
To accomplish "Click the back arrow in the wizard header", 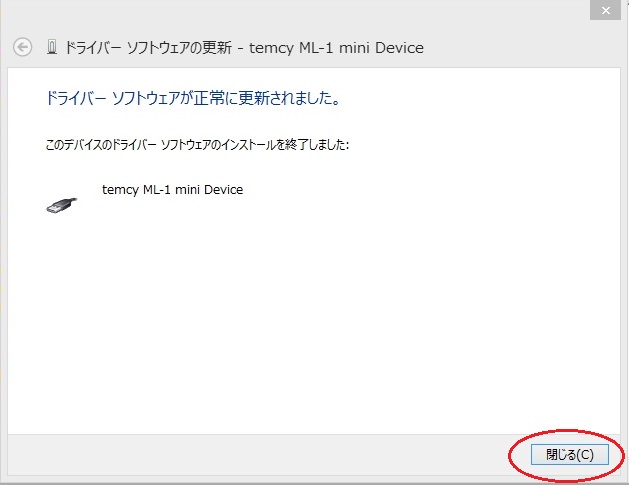I will (x=22, y=47).
